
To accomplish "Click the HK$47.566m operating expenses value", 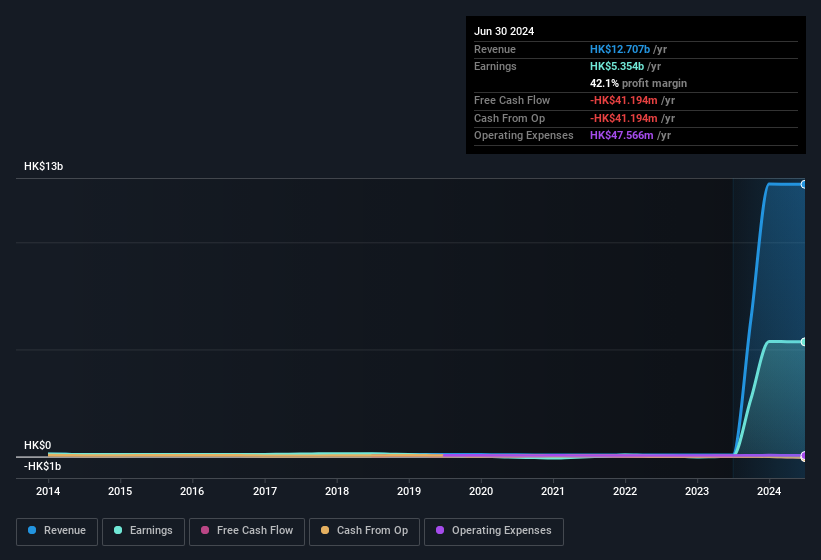I will pos(622,136).
